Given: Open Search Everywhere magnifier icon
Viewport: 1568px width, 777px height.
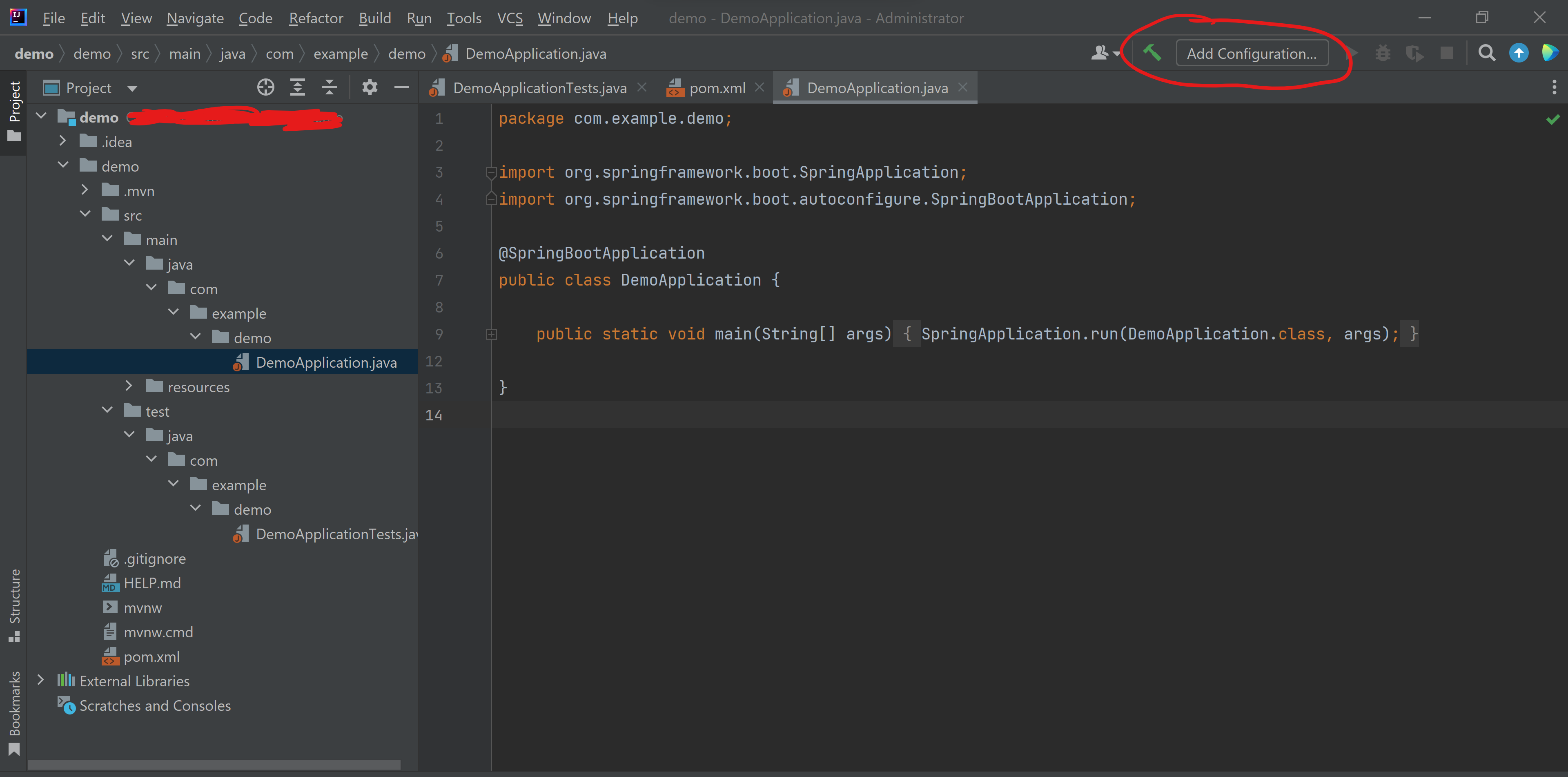Looking at the screenshot, I should click(x=1487, y=54).
